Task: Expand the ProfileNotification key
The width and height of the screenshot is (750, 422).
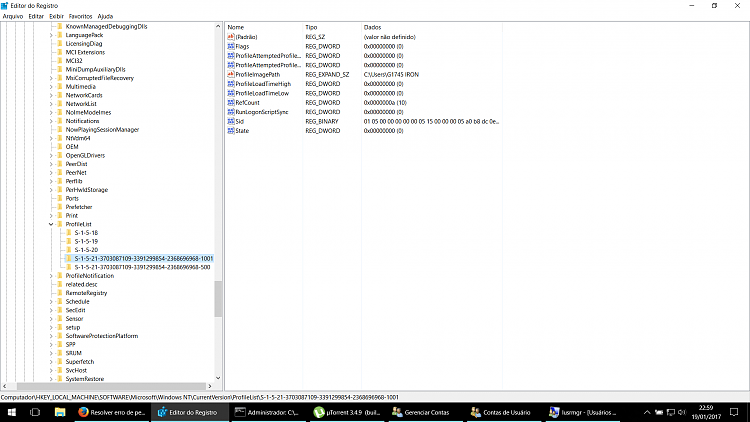Action: click(x=51, y=276)
